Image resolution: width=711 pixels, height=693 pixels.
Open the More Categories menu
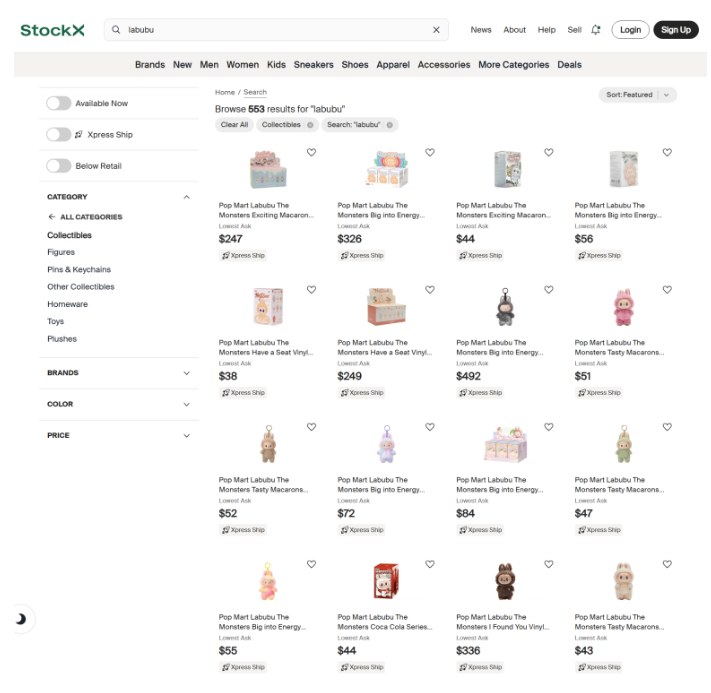click(513, 65)
